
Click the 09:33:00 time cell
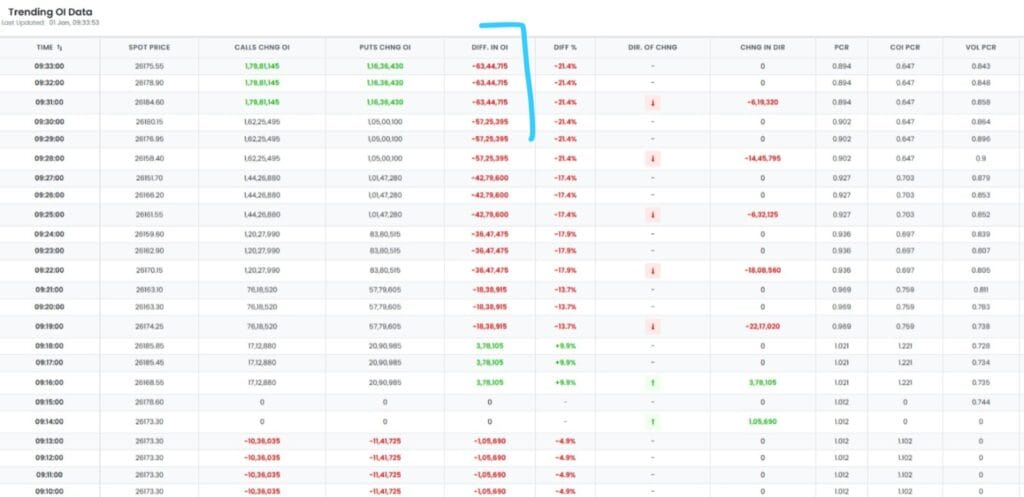click(50, 66)
